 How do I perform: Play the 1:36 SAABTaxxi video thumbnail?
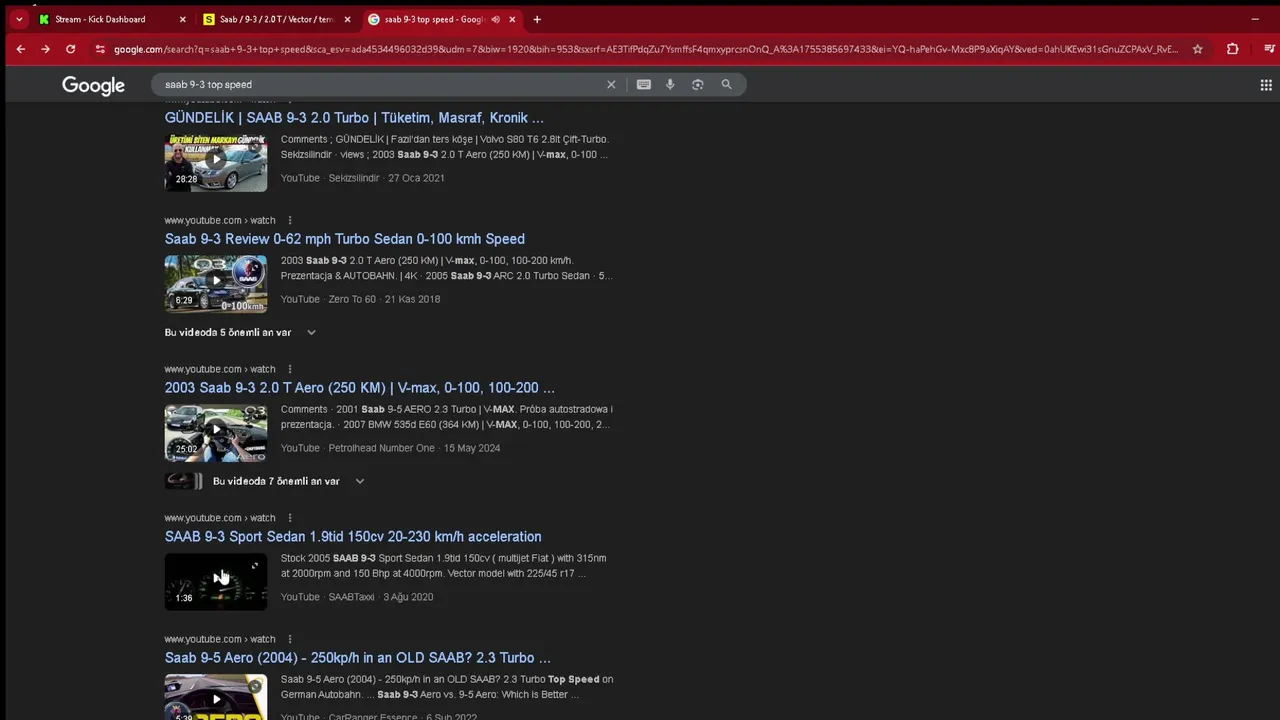(216, 582)
